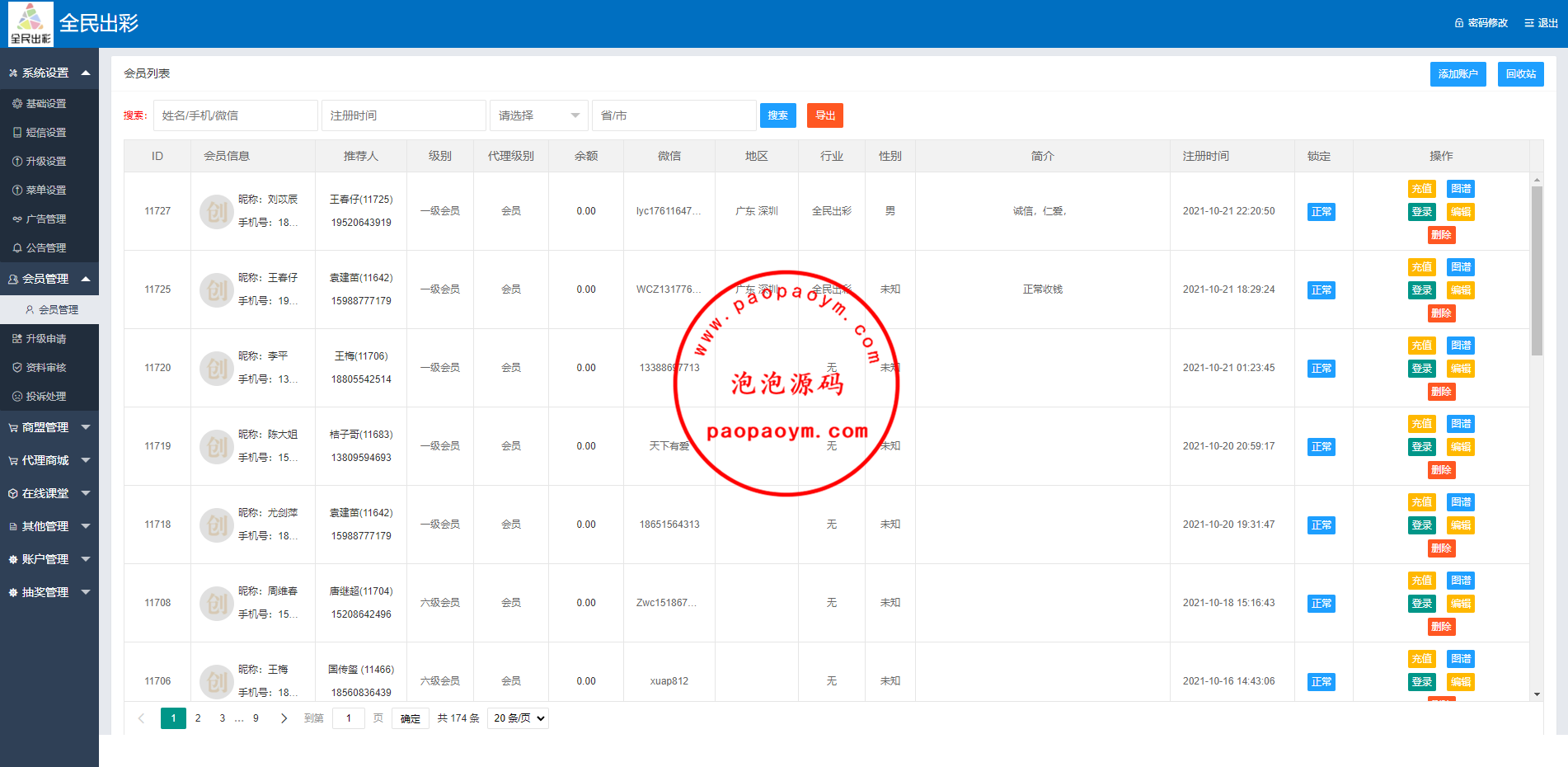The image size is (1568, 767).
Task: Open 基础设置 in the sidebar
Action: 45,104
